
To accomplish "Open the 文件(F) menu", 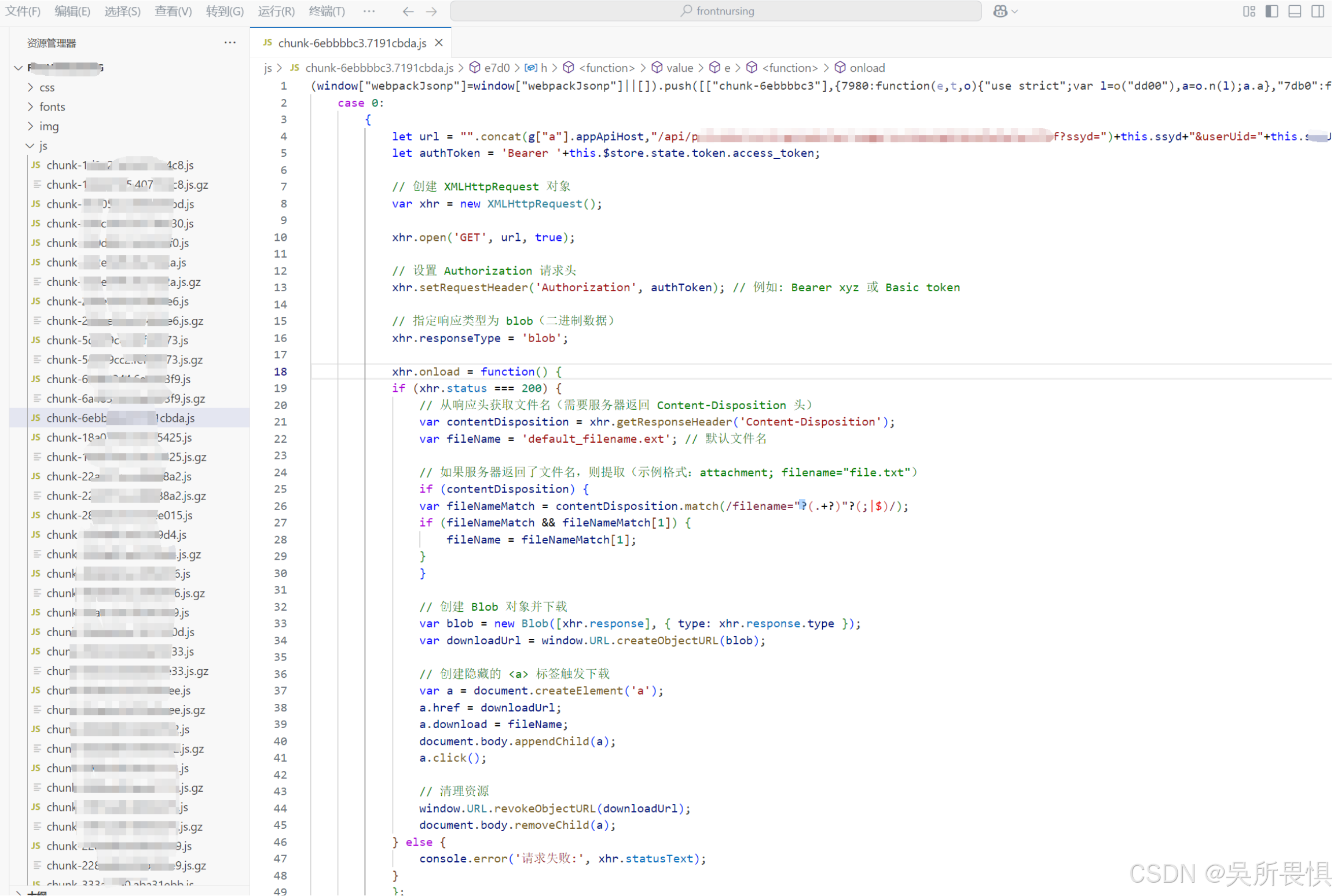I will 23,11.
